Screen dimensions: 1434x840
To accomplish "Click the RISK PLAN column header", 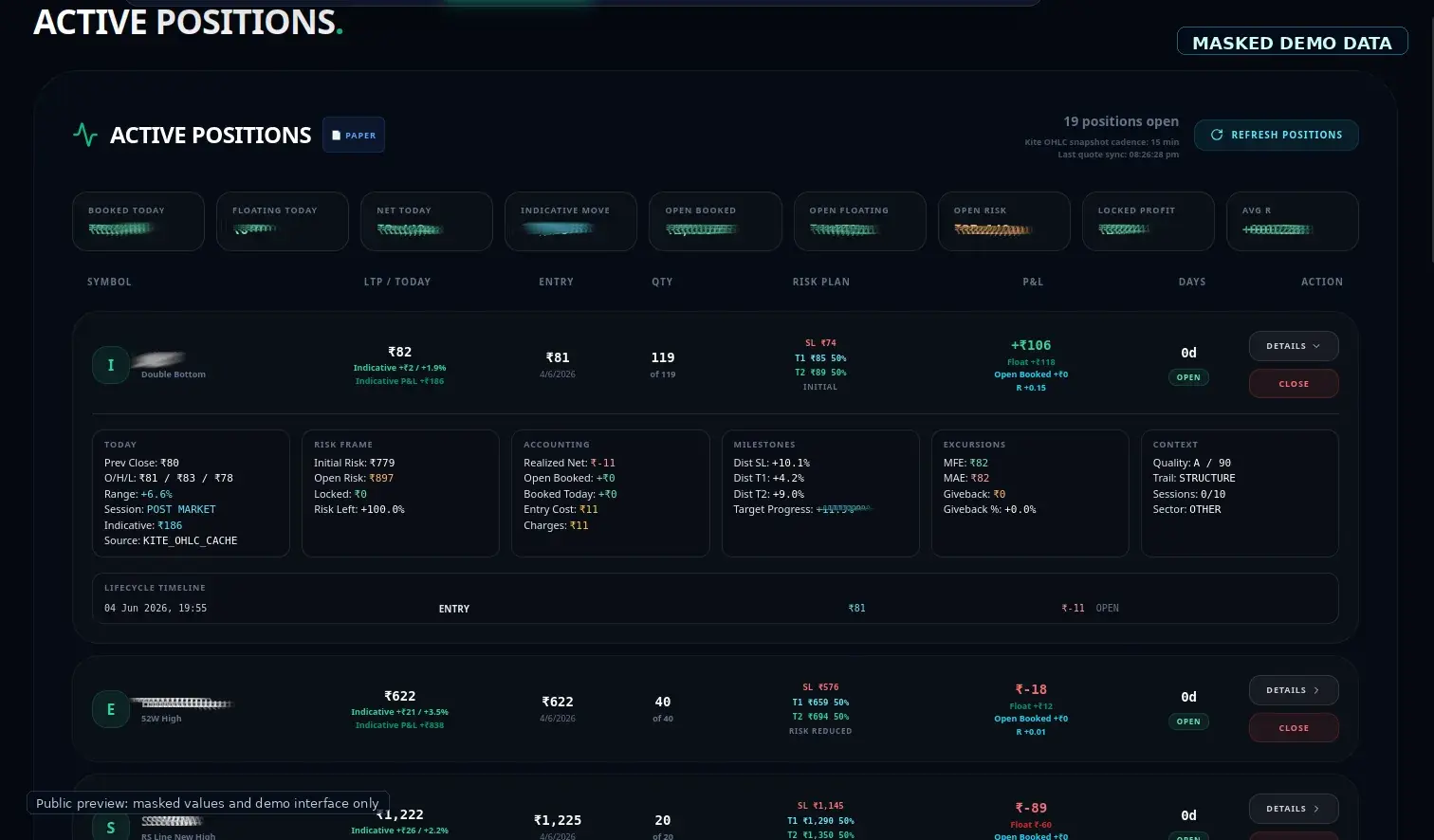I will pos(821,282).
